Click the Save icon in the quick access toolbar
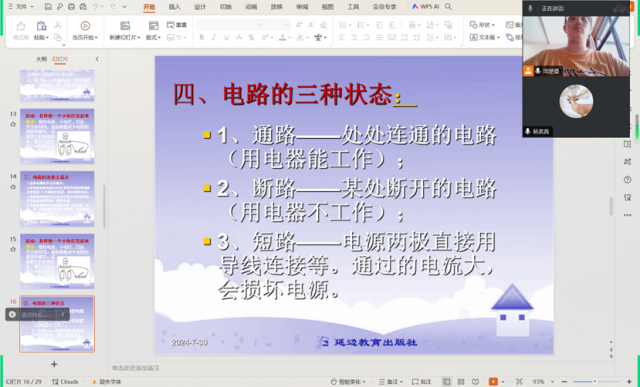640x387 pixels. [48, 7]
